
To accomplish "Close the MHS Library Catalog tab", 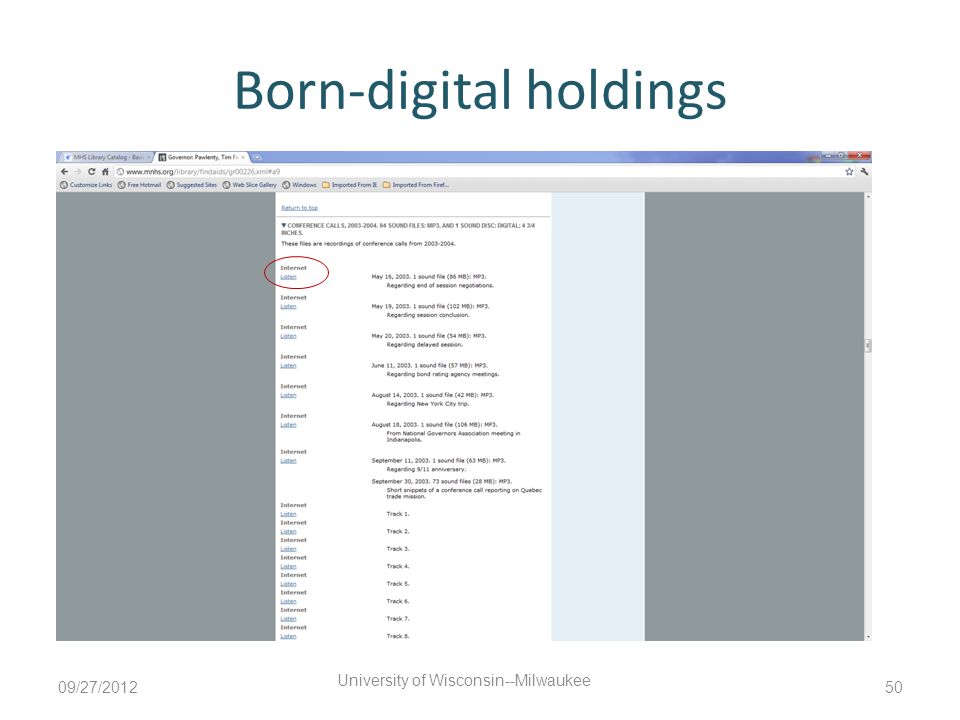I will tap(149, 157).
